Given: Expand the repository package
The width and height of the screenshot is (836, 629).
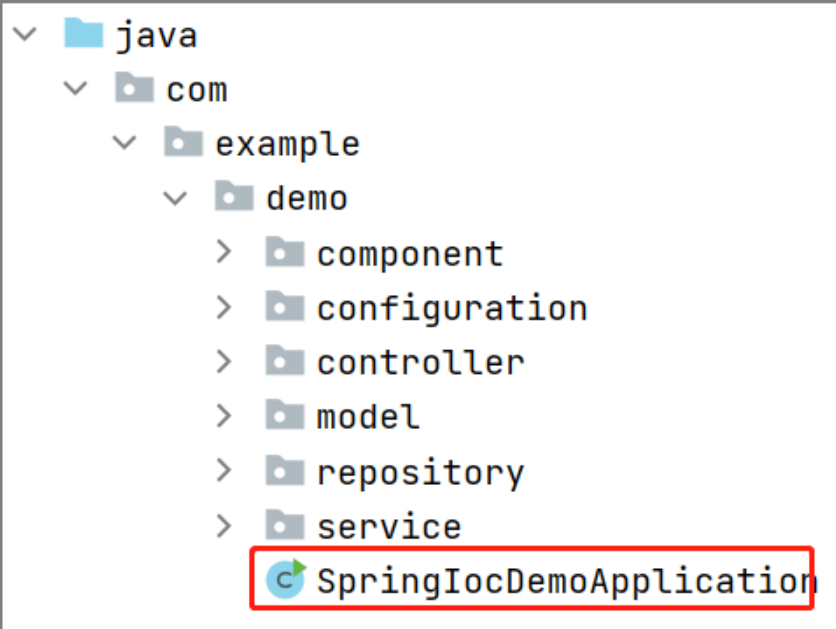Looking at the screenshot, I should click(x=224, y=470).
